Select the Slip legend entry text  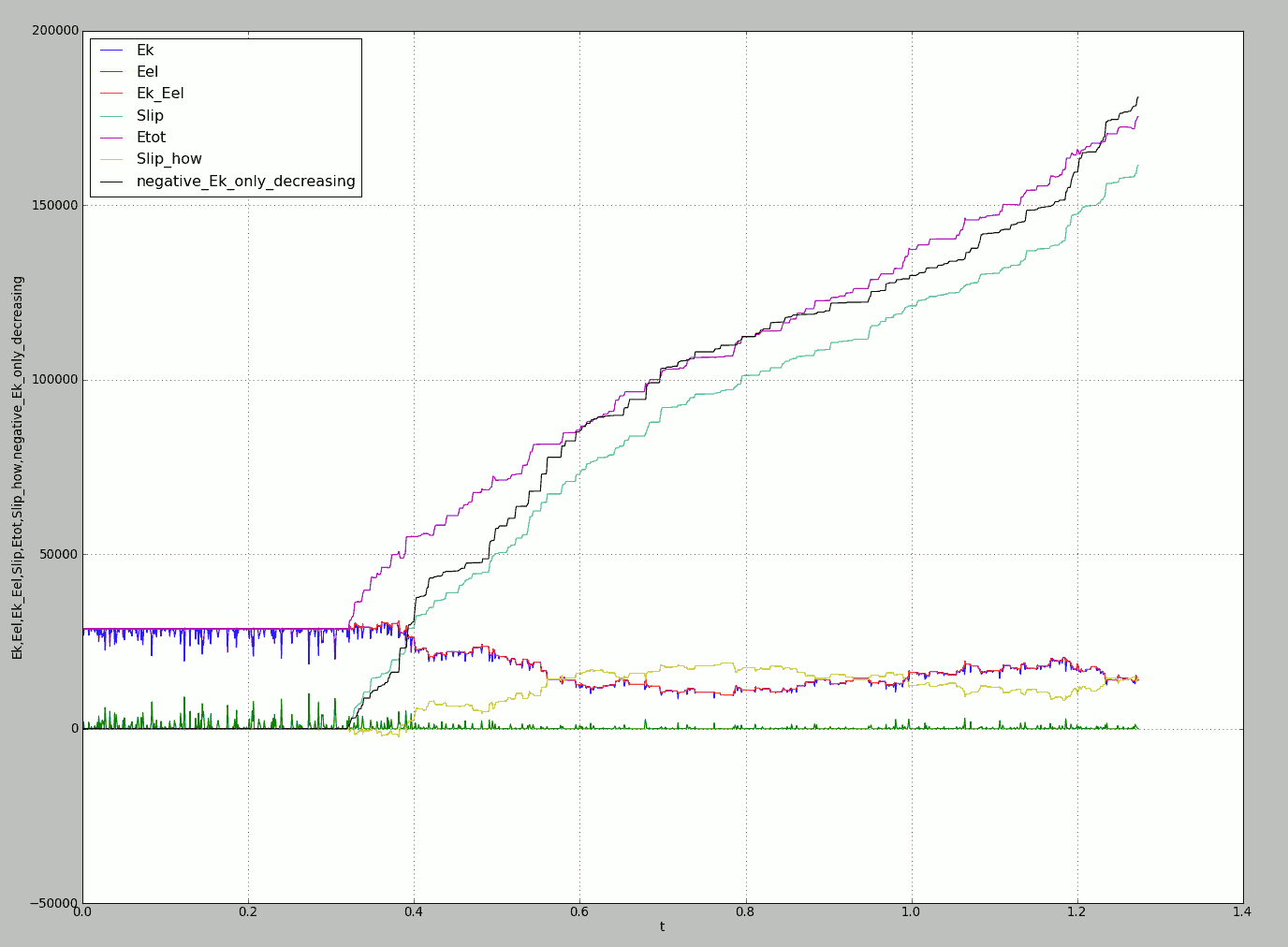tap(150, 116)
